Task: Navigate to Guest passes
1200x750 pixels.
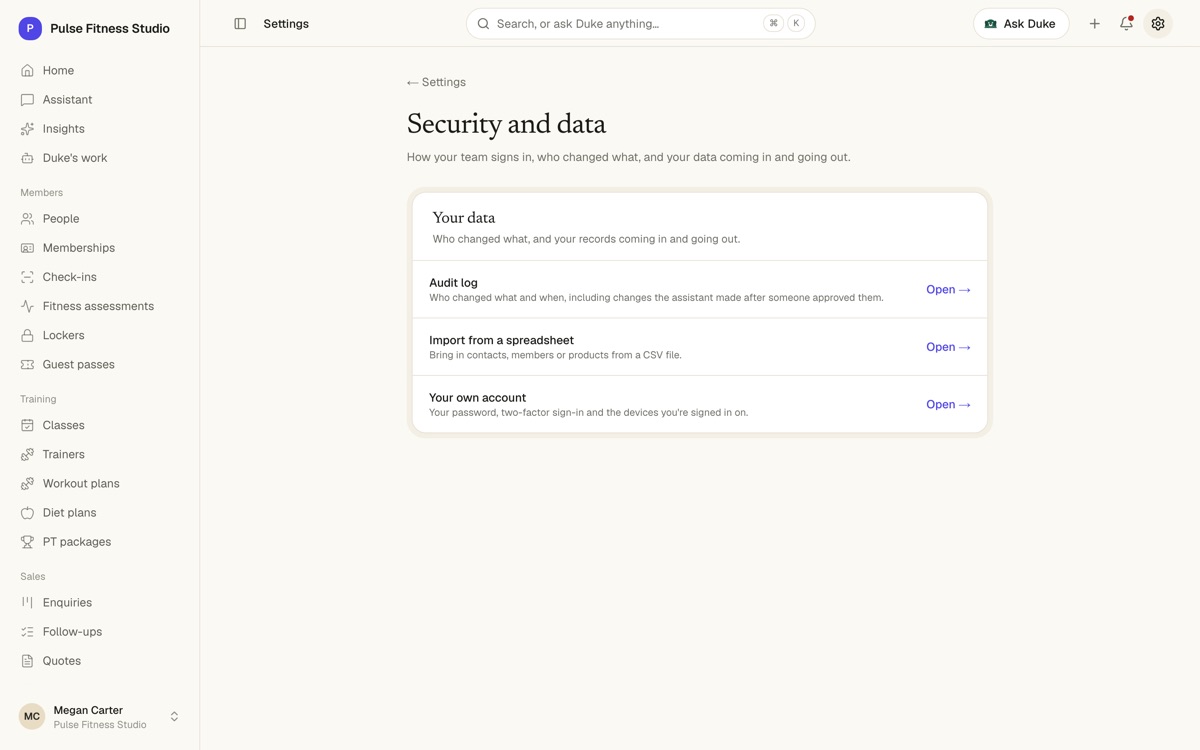Action: point(78,364)
